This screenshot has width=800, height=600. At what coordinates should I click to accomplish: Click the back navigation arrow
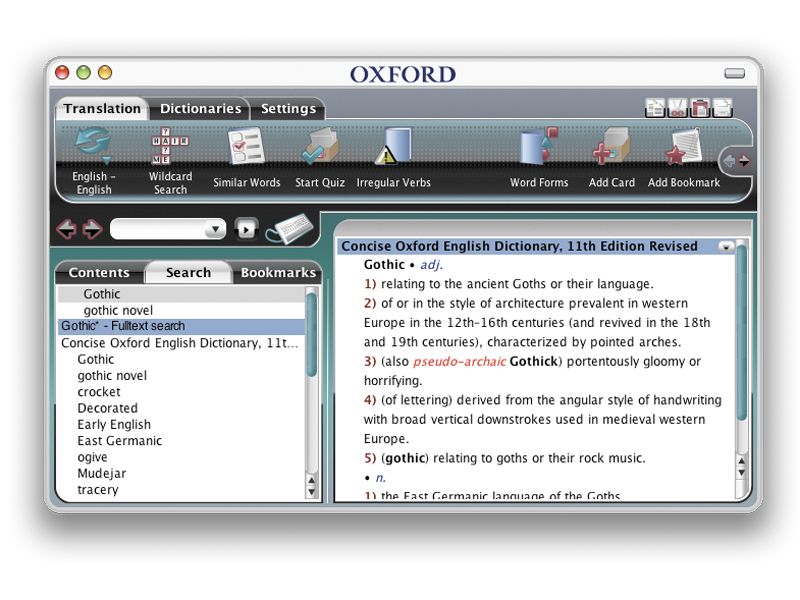[x=68, y=229]
